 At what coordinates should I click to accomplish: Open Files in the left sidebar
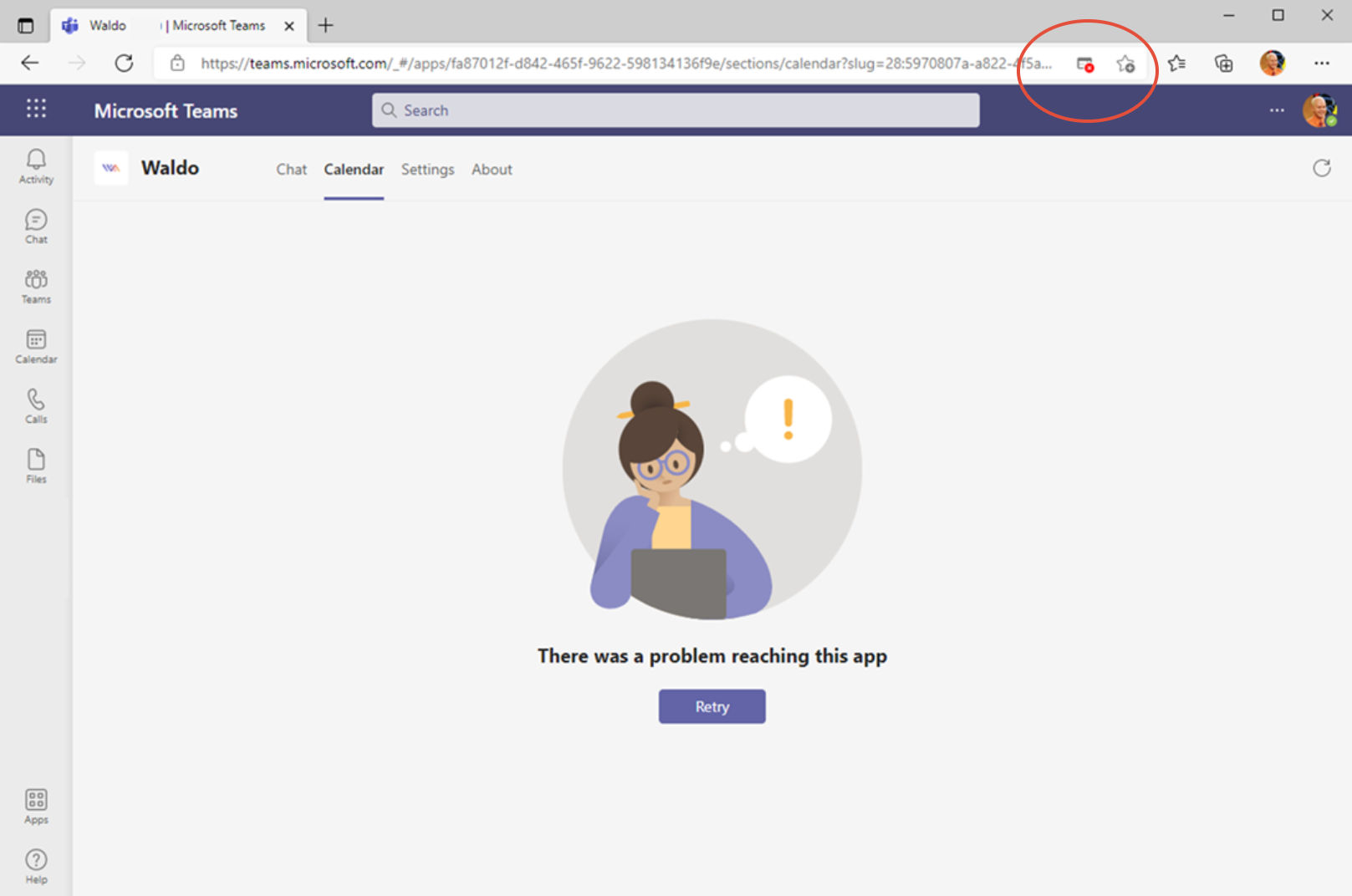36,466
